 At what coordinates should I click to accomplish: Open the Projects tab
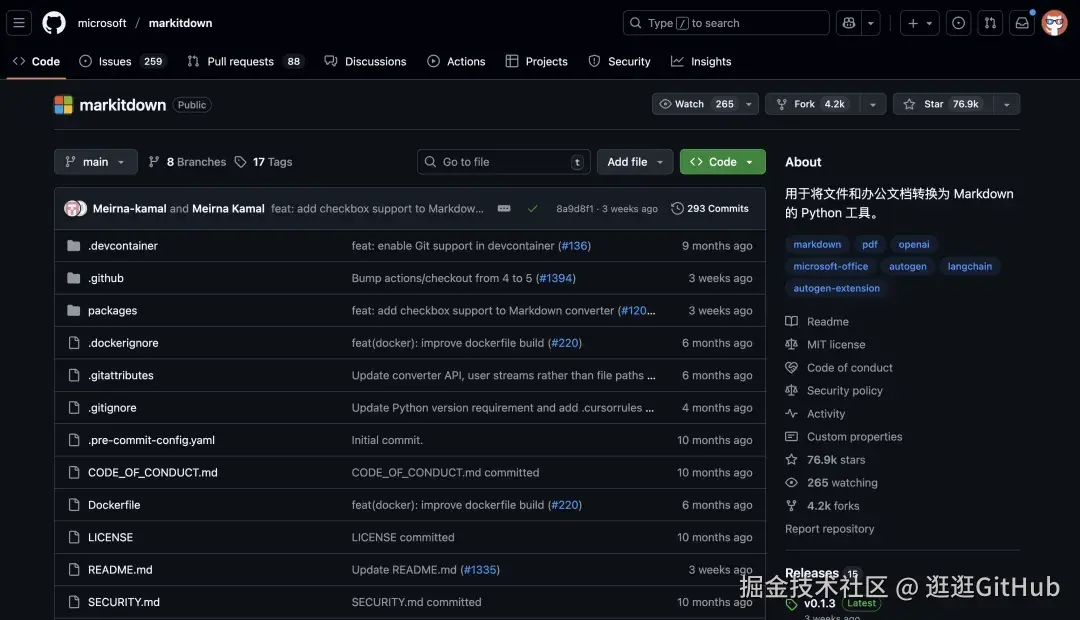point(537,61)
